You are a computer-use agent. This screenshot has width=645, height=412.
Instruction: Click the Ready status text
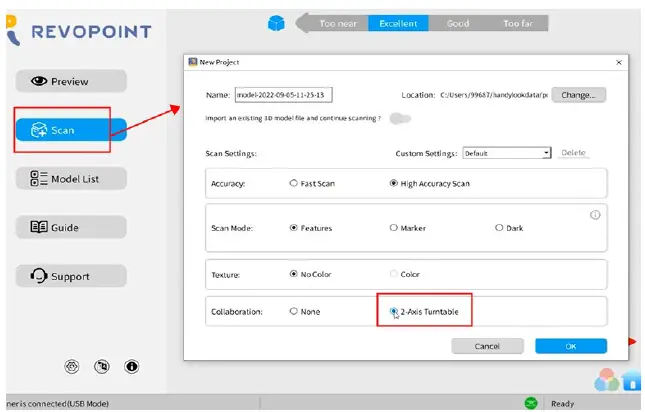562,404
